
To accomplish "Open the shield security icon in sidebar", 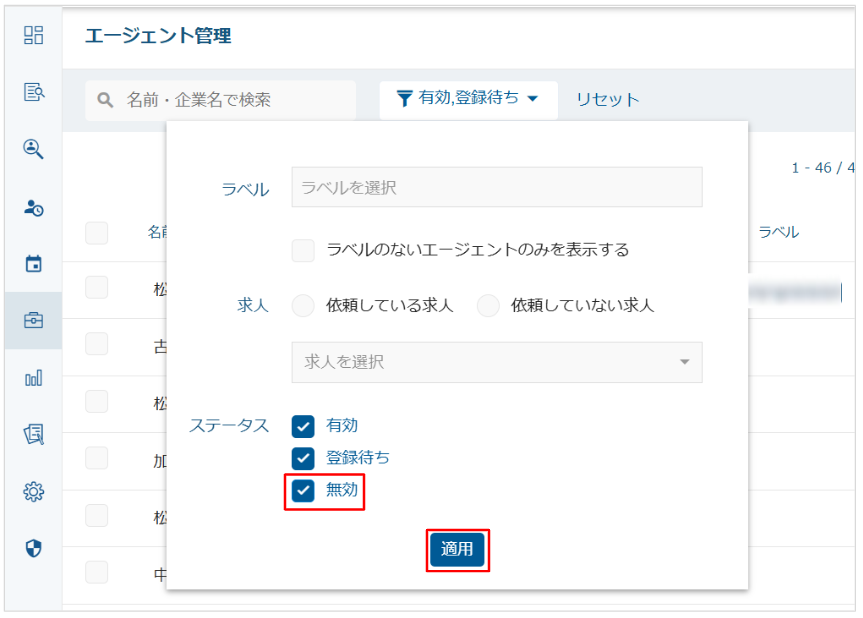I will (34, 548).
